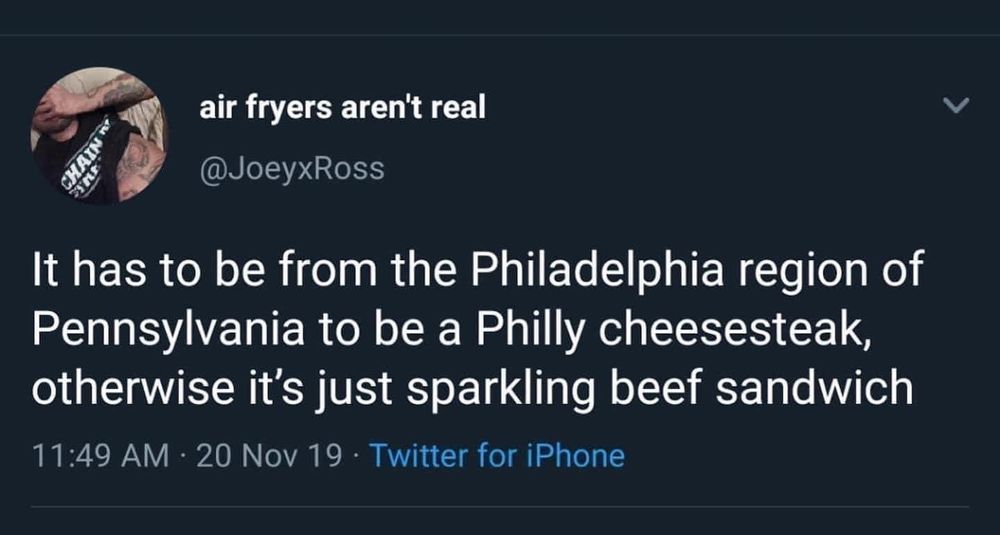Image resolution: width=1000 pixels, height=535 pixels.
Task: Click the "20 Nov 19" date
Action: 270,456
